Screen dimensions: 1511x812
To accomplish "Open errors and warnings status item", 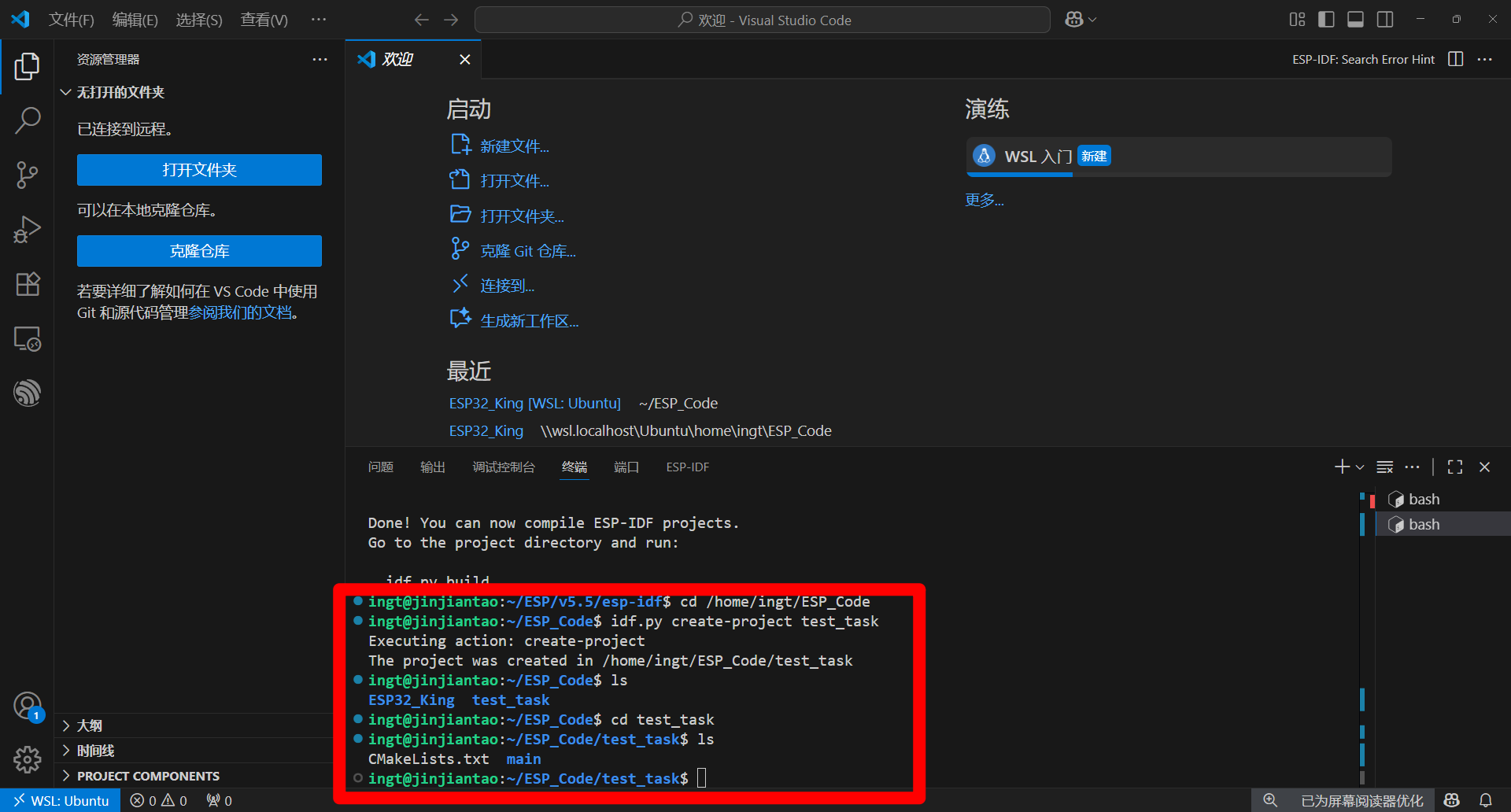I will click(159, 800).
